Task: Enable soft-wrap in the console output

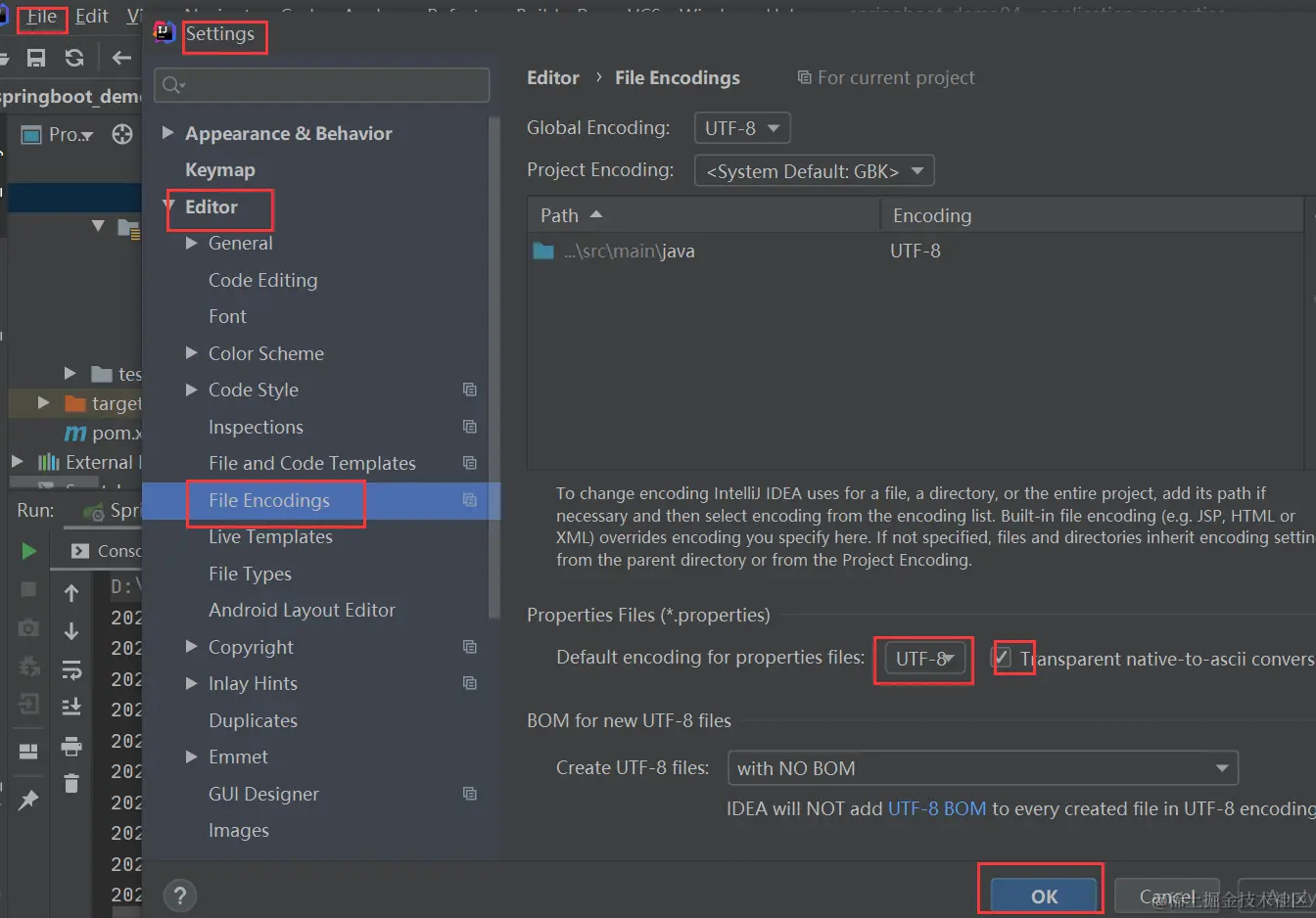Action: 71,668
